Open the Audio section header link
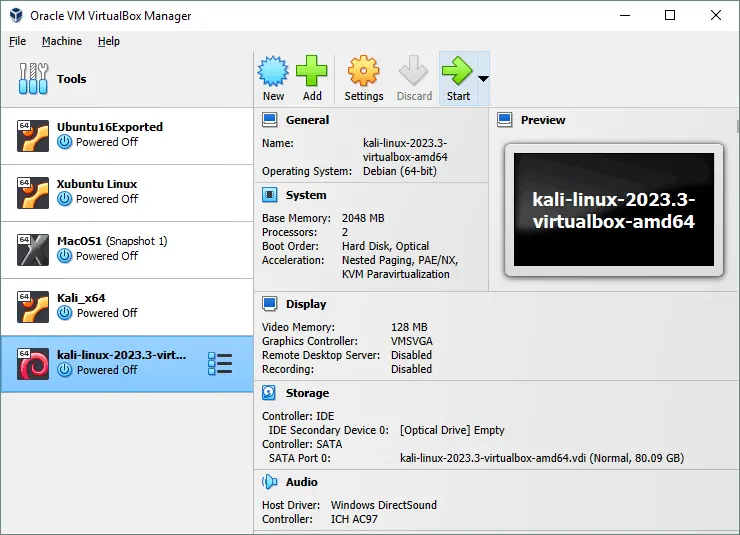Viewport: 740px width, 535px height. pos(302,482)
